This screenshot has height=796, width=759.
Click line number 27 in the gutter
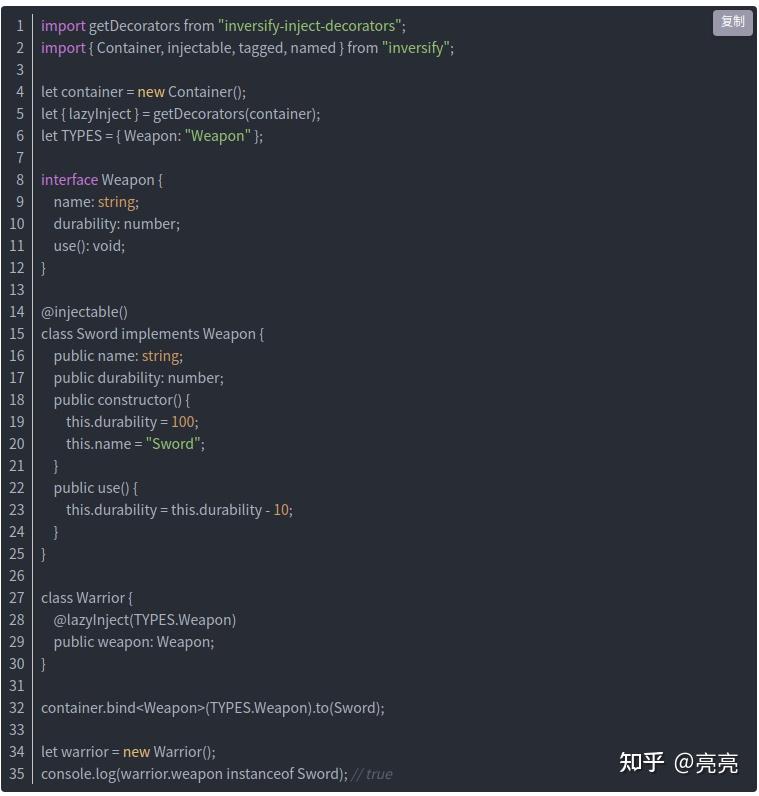[x=16, y=598]
